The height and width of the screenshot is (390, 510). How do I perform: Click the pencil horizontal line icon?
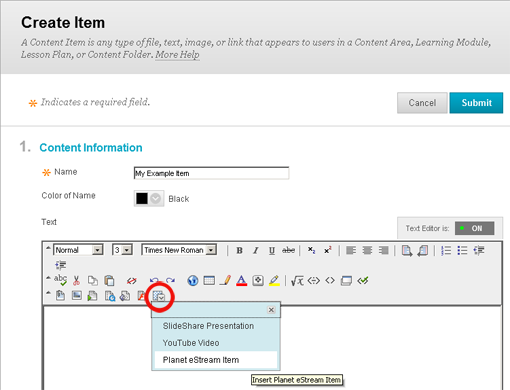click(x=225, y=281)
